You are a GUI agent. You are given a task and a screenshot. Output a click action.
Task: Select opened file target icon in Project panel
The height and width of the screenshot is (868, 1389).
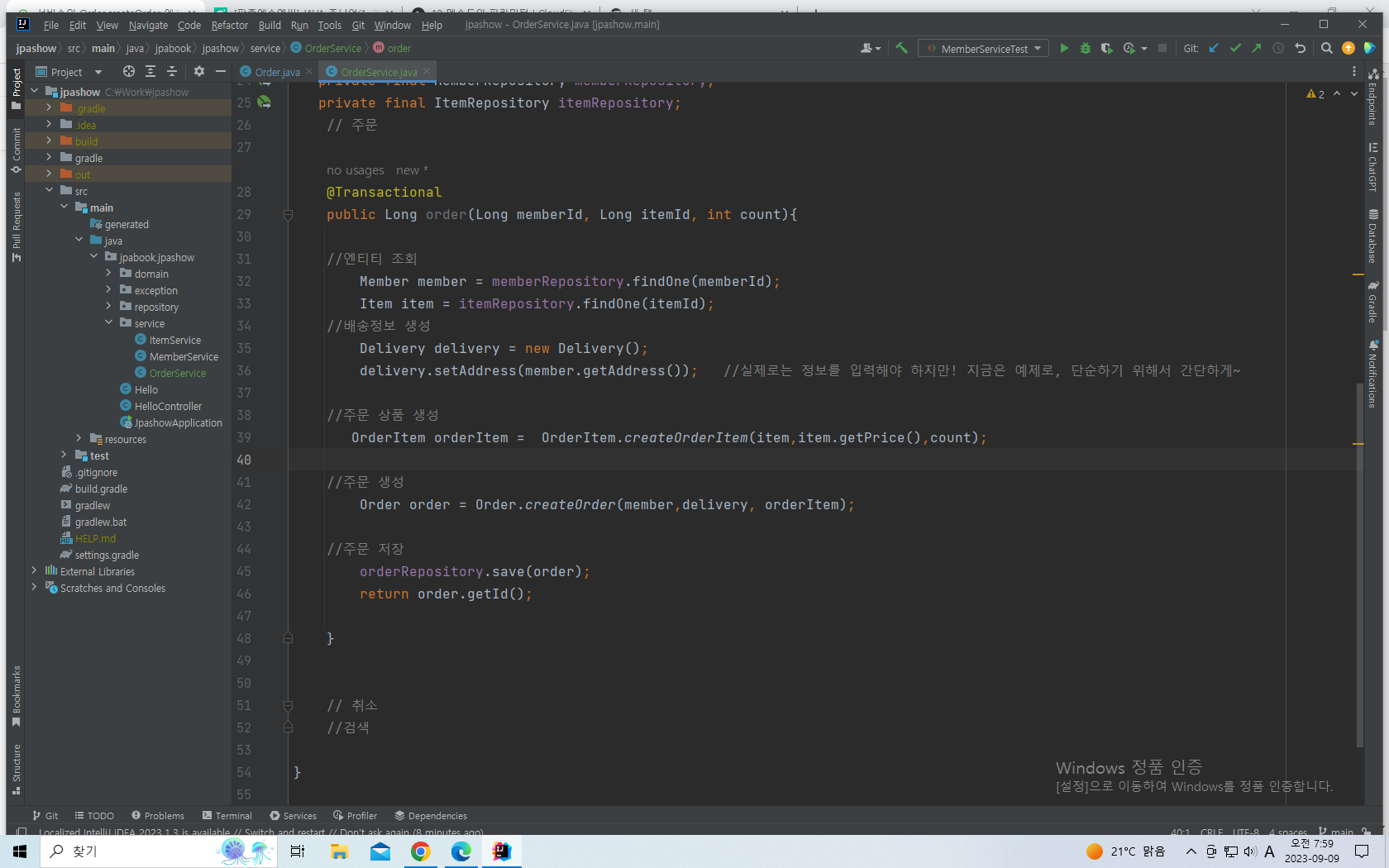pyautogui.click(x=128, y=72)
